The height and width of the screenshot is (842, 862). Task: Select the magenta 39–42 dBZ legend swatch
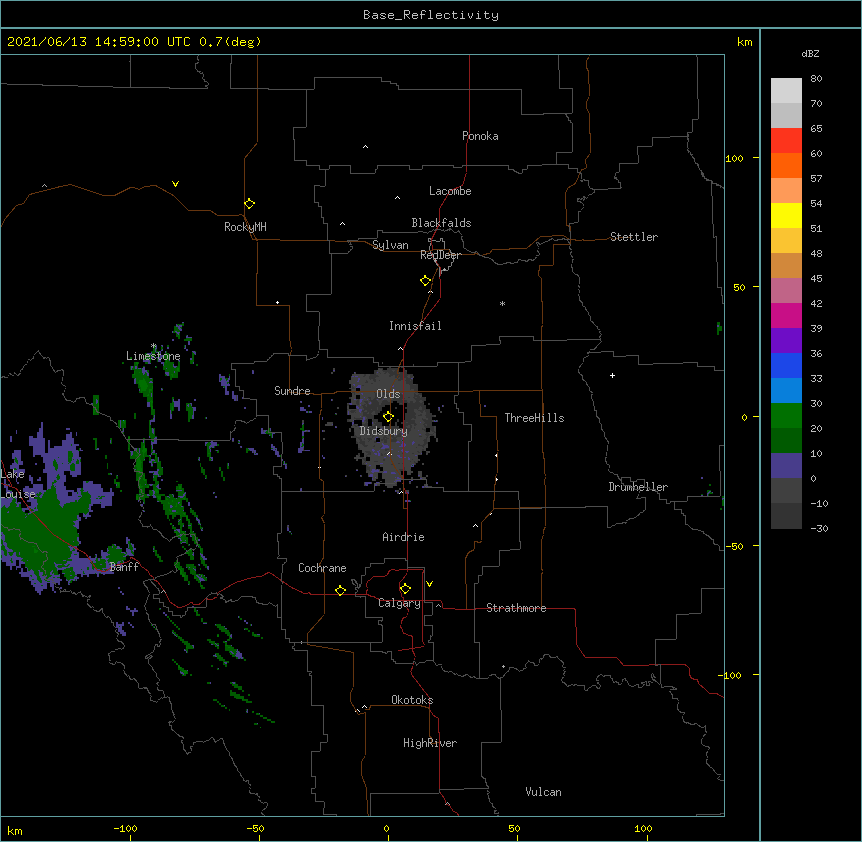point(786,315)
